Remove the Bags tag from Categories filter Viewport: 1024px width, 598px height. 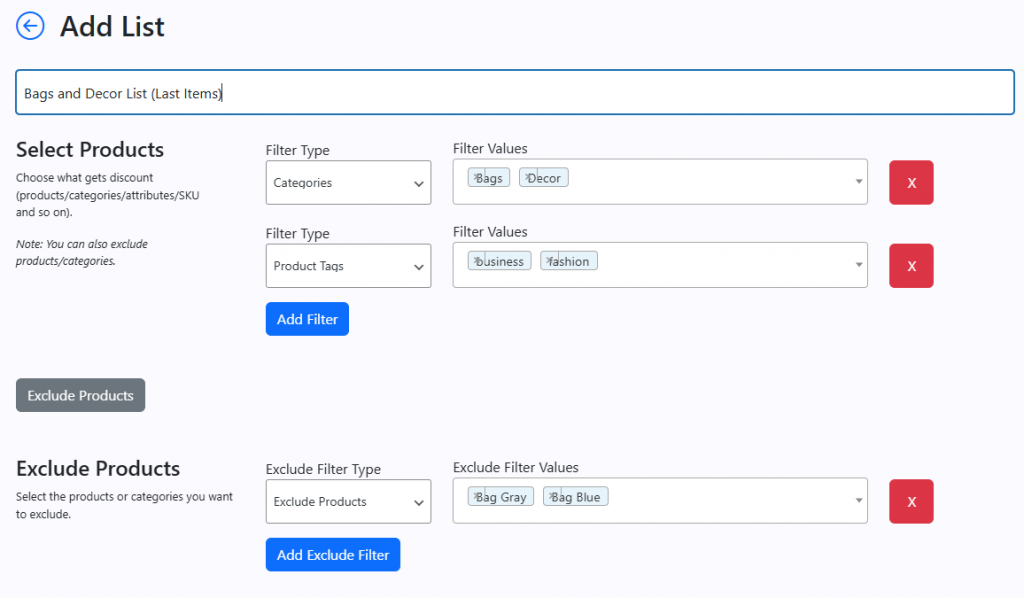tap(476, 178)
